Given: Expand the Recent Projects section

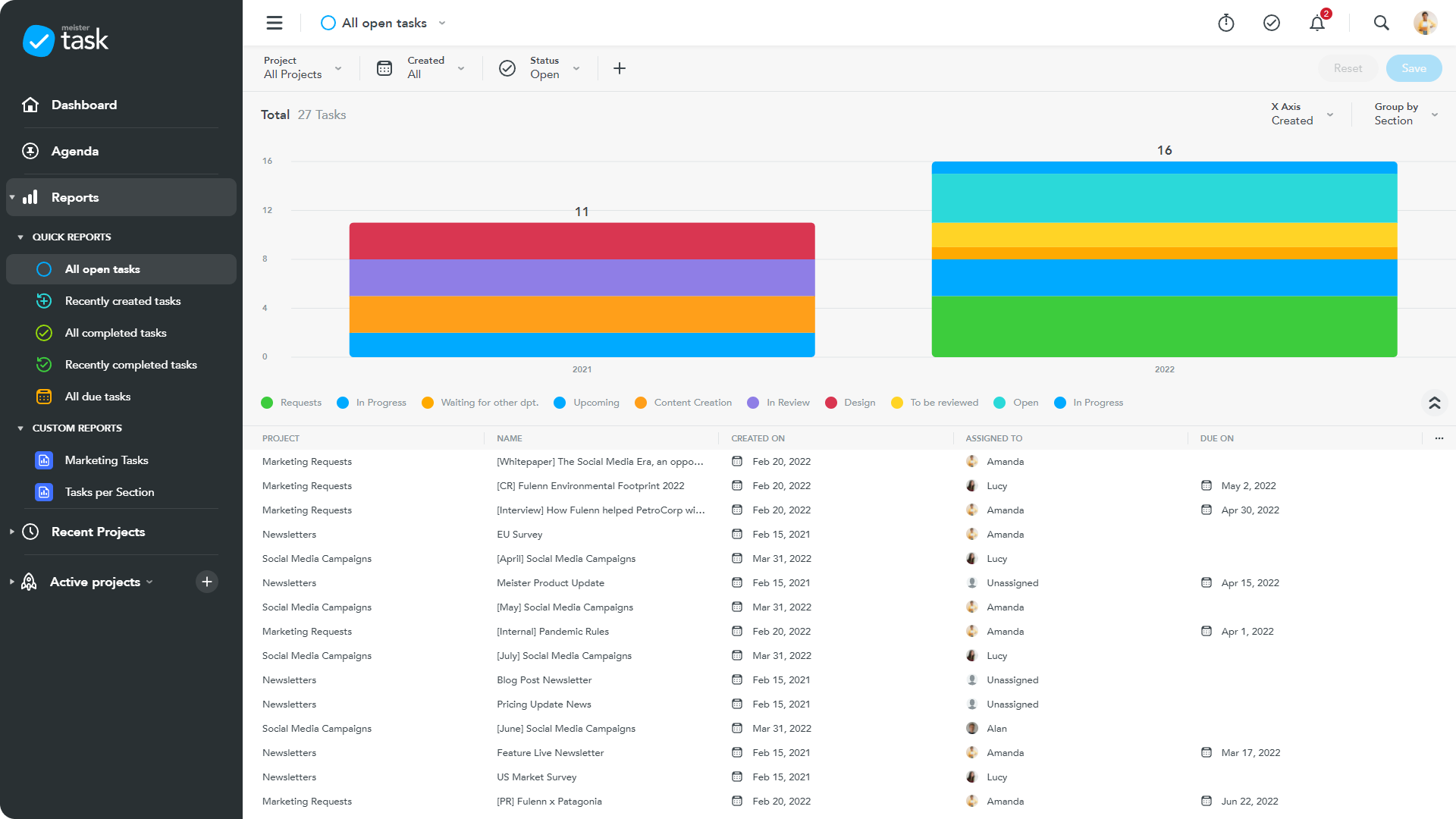Looking at the screenshot, I should (98, 532).
